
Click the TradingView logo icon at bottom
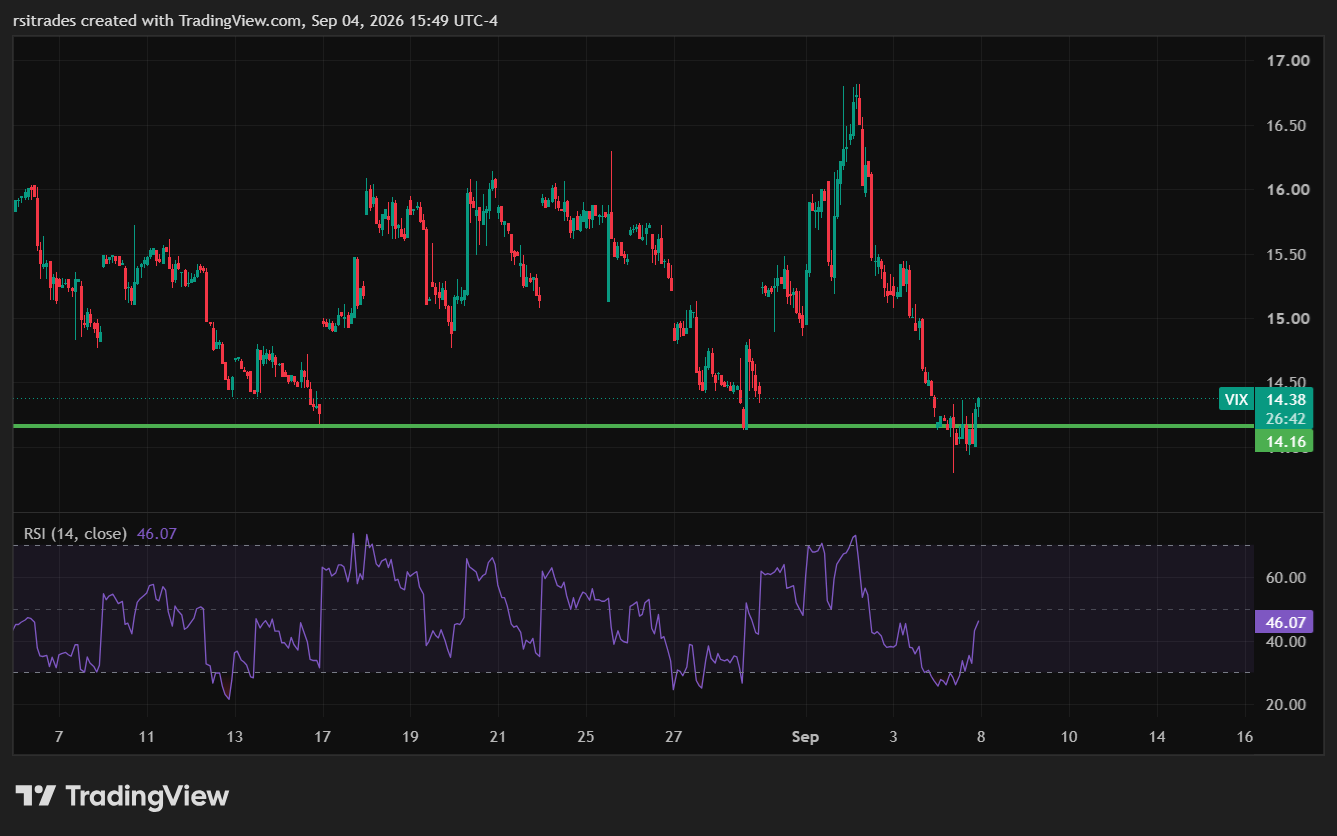[x=36, y=796]
